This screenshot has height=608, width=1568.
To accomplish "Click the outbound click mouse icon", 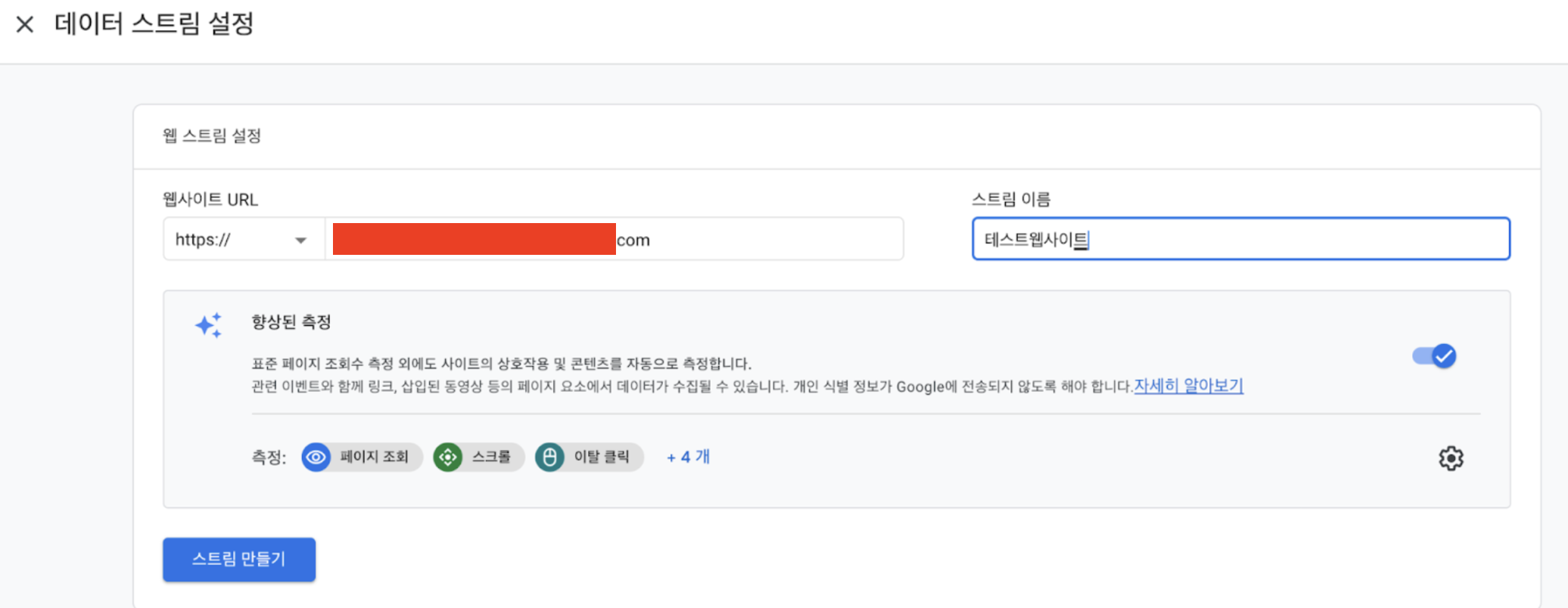I will pos(550,457).
